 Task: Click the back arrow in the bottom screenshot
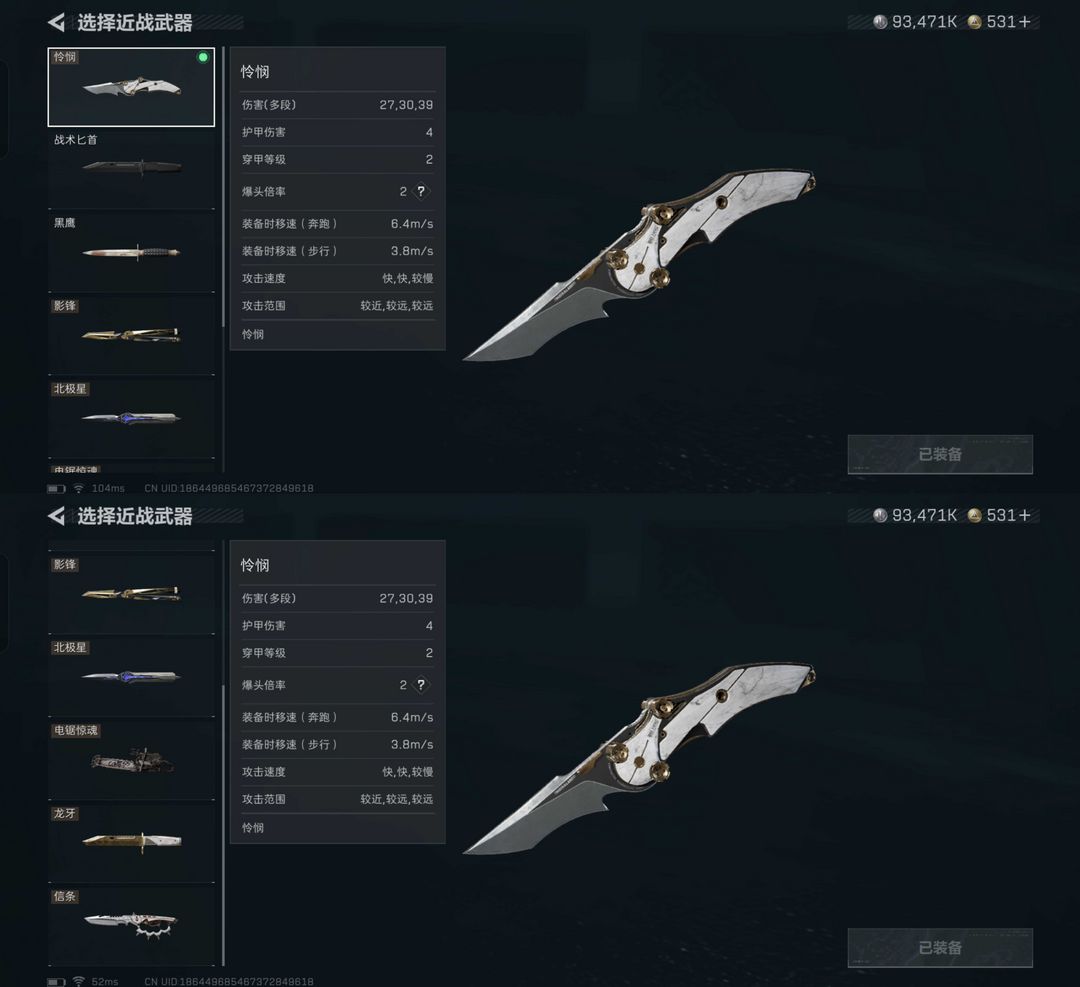pos(56,516)
